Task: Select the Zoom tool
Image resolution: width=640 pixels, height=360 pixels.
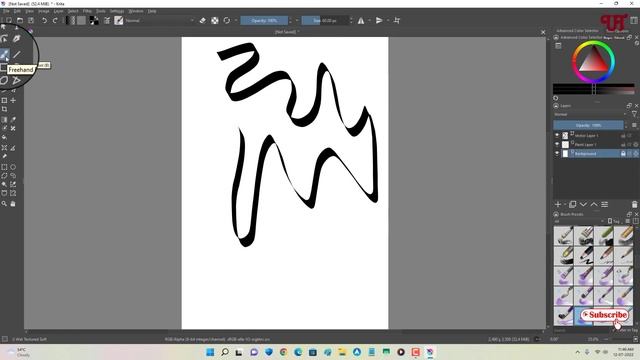Action: [4, 203]
